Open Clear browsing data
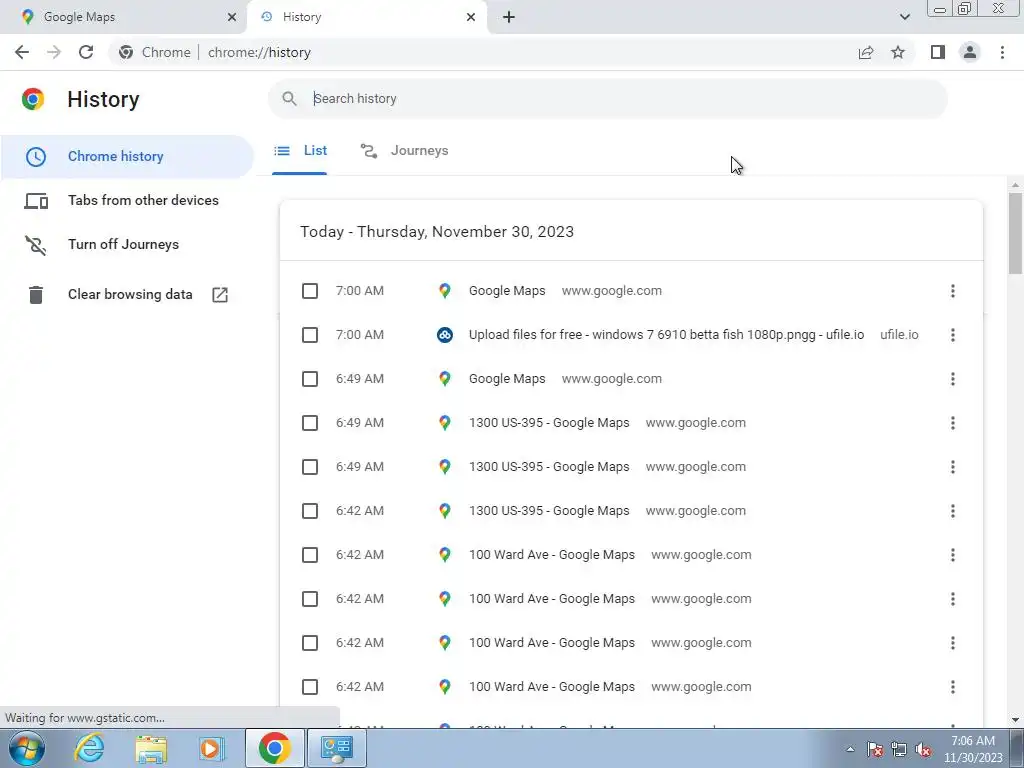 pyautogui.click(x=130, y=295)
